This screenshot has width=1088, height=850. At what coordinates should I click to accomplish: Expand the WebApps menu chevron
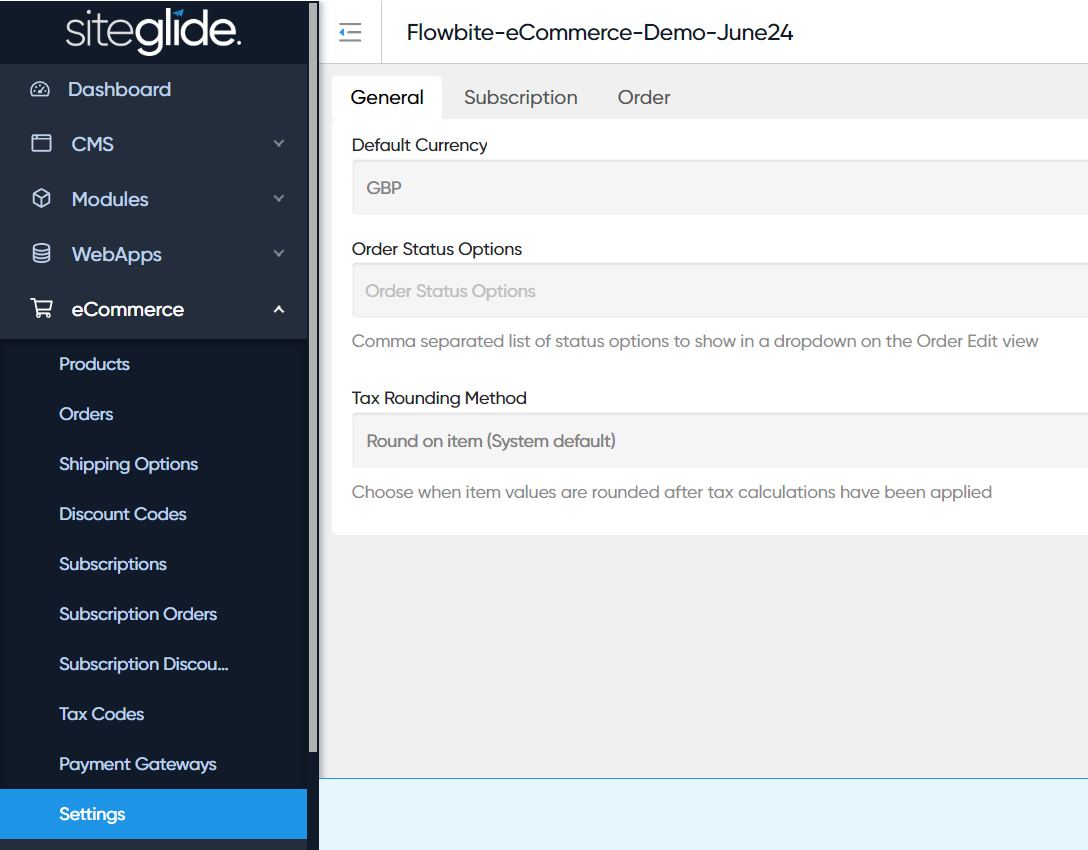pos(279,254)
